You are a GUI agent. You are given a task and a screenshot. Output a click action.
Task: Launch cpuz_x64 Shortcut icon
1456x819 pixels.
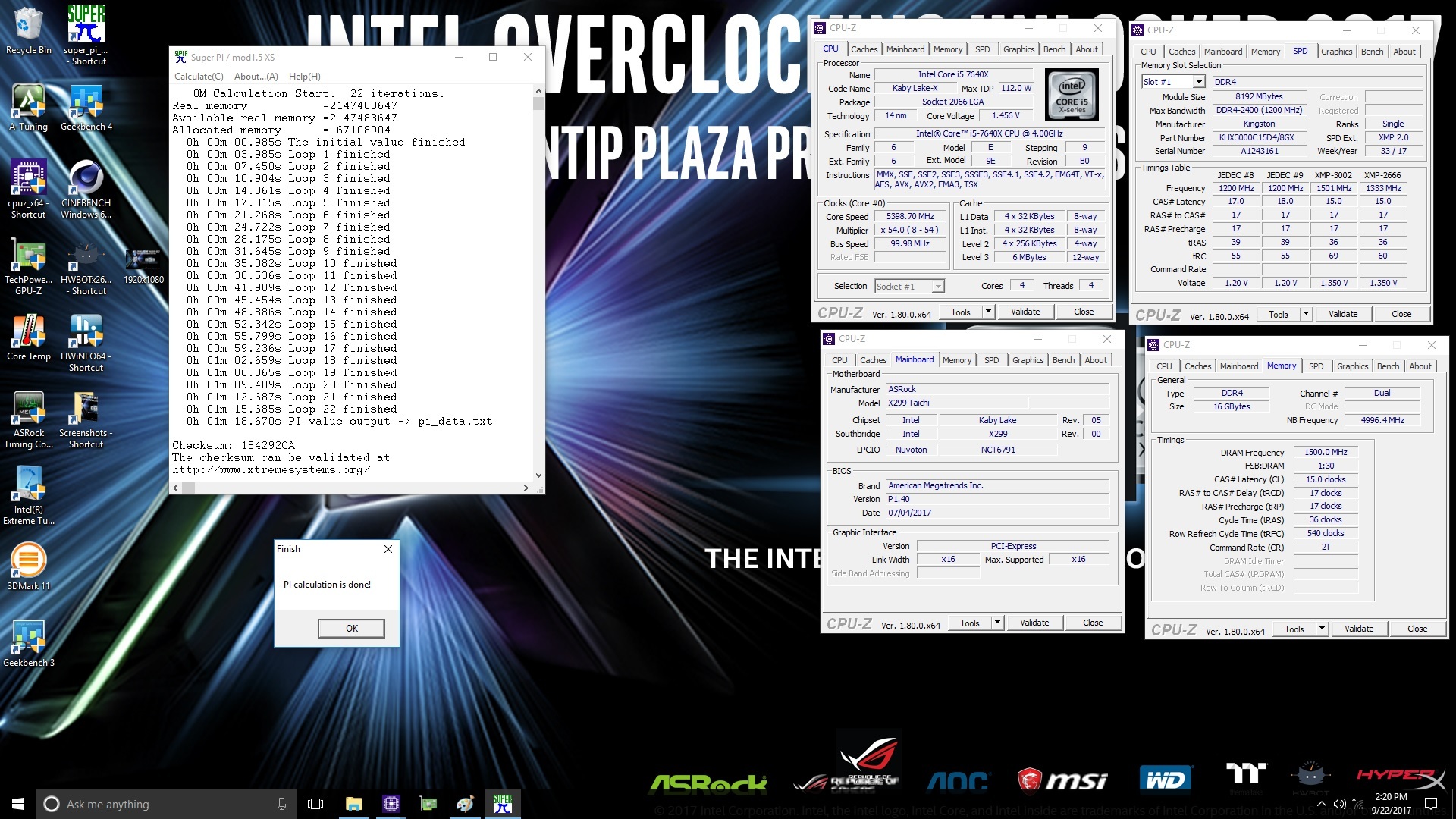pyautogui.click(x=28, y=190)
